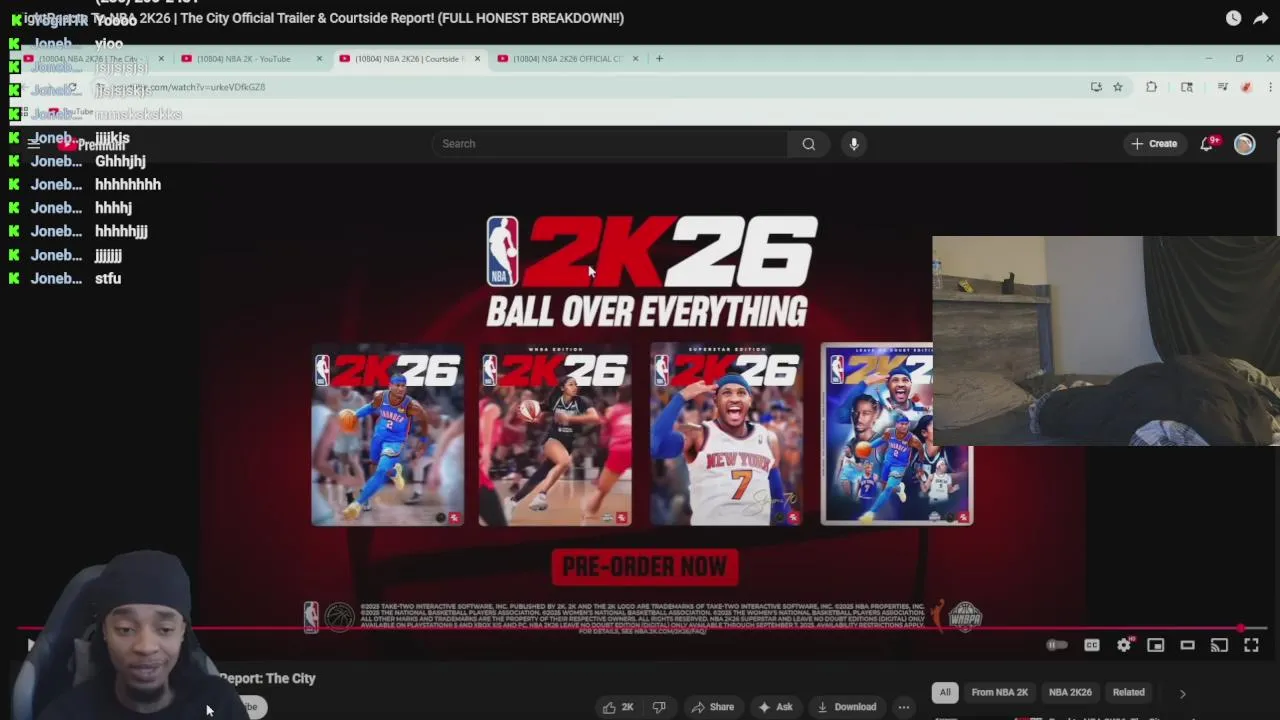This screenshot has height=720, width=1280.
Task: Click the standard edition cover art
Action: click(x=387, y=435)
